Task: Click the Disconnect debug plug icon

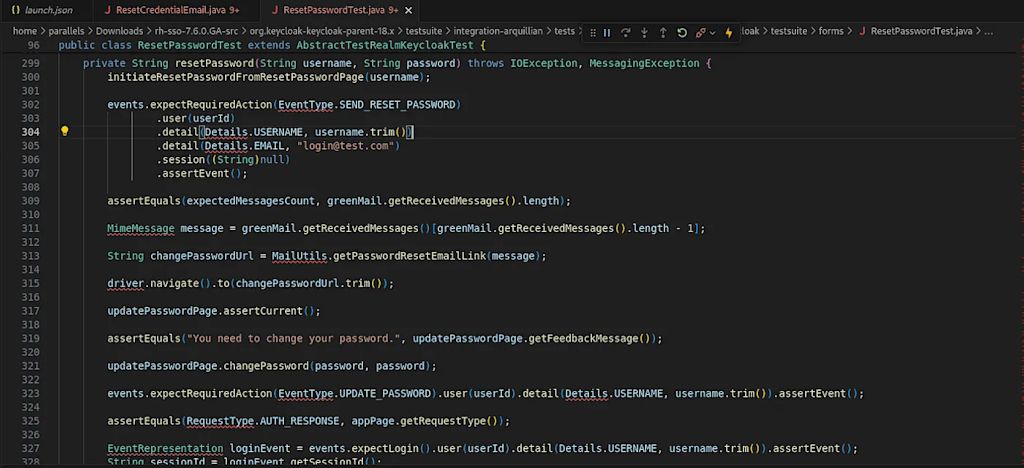Action: tap(700, 33)
